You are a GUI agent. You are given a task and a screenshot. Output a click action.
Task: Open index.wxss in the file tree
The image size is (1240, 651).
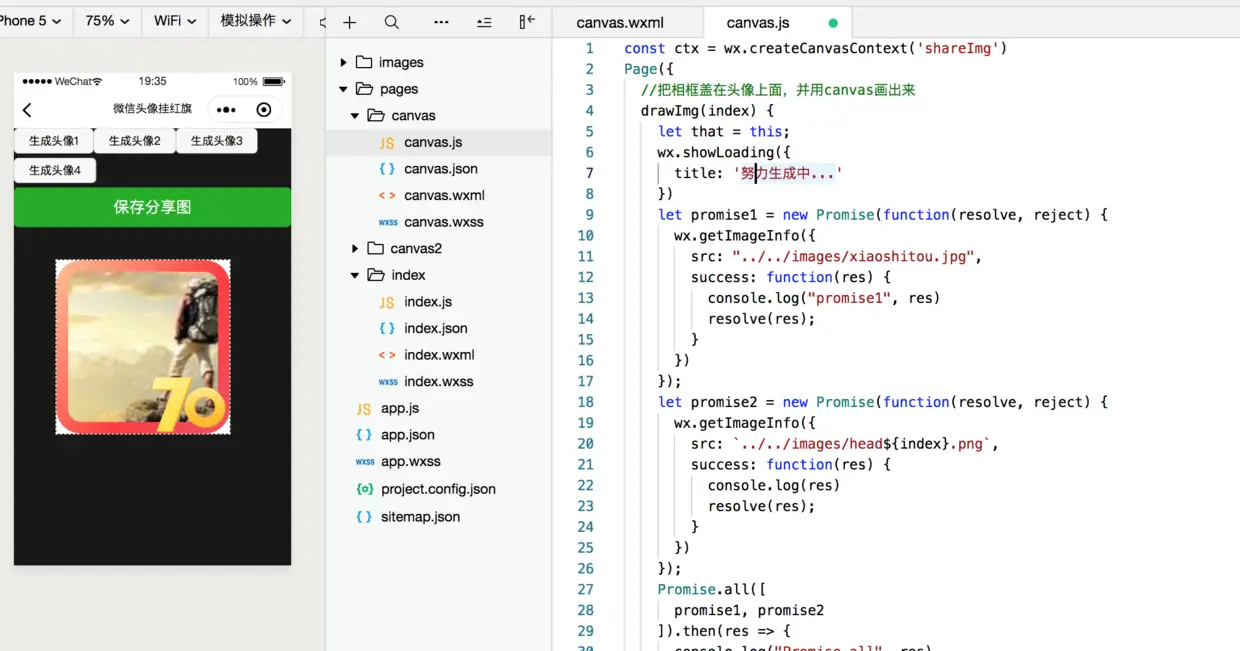(439, 381)
